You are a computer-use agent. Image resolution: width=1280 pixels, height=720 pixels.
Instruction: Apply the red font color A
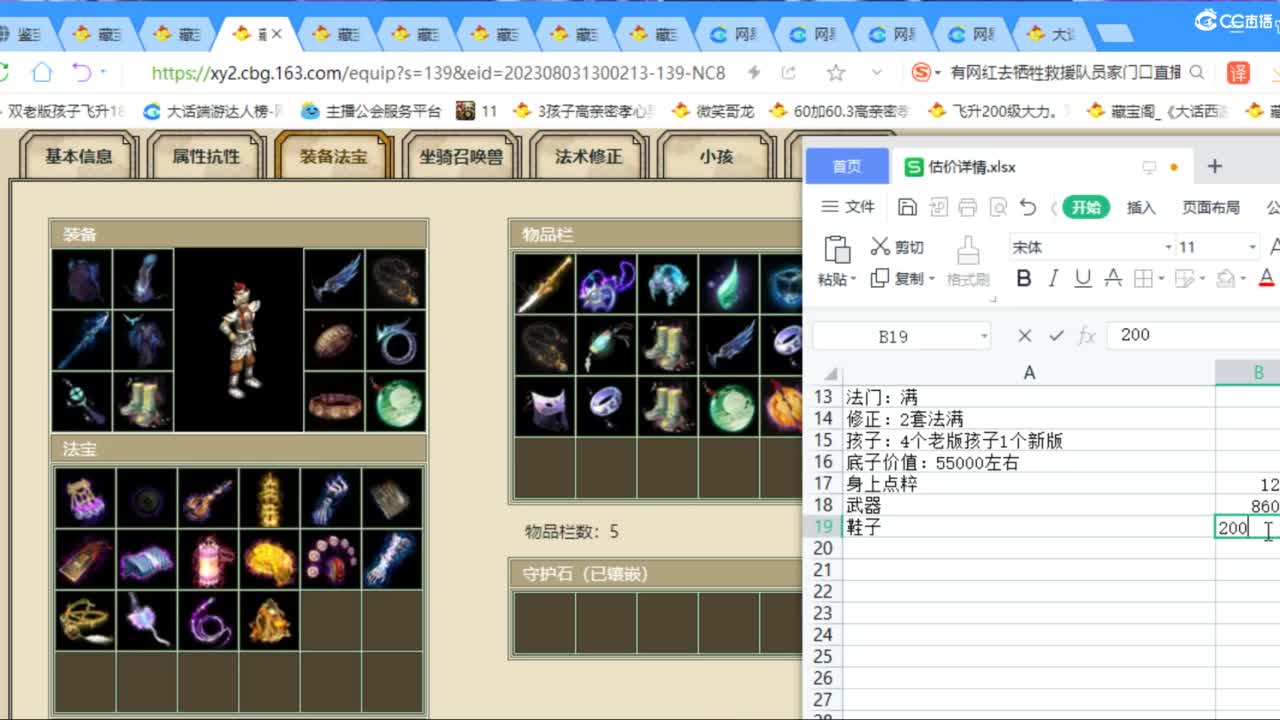click(1266, 278)
